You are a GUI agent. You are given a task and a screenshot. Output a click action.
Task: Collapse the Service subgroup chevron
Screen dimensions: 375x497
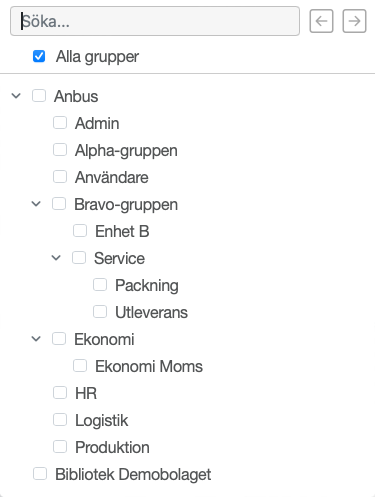tap(56, 258)
